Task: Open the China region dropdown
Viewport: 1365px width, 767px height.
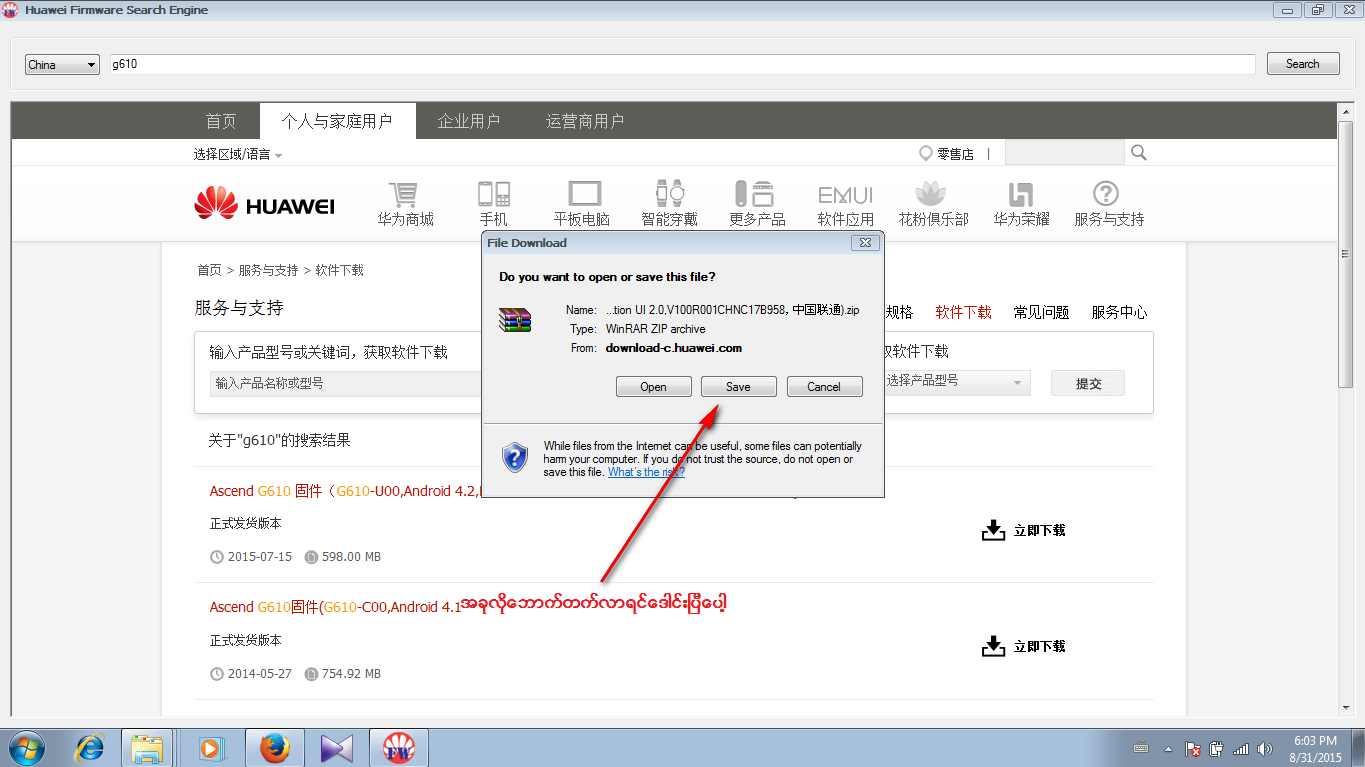Action: pyautogui.click(x=62, y=65)
